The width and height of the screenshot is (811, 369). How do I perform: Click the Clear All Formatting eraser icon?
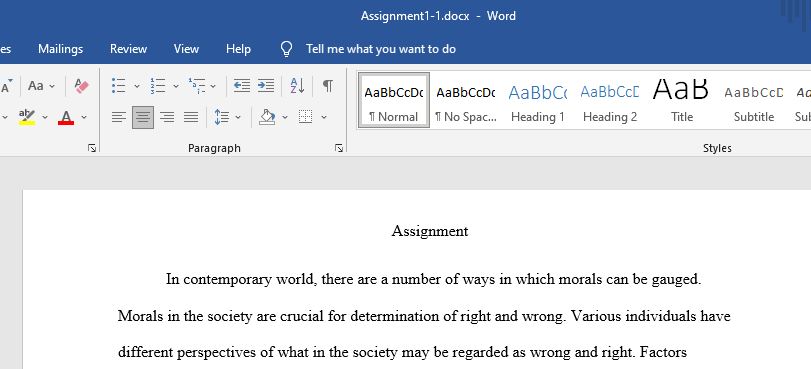pos(82,85)
